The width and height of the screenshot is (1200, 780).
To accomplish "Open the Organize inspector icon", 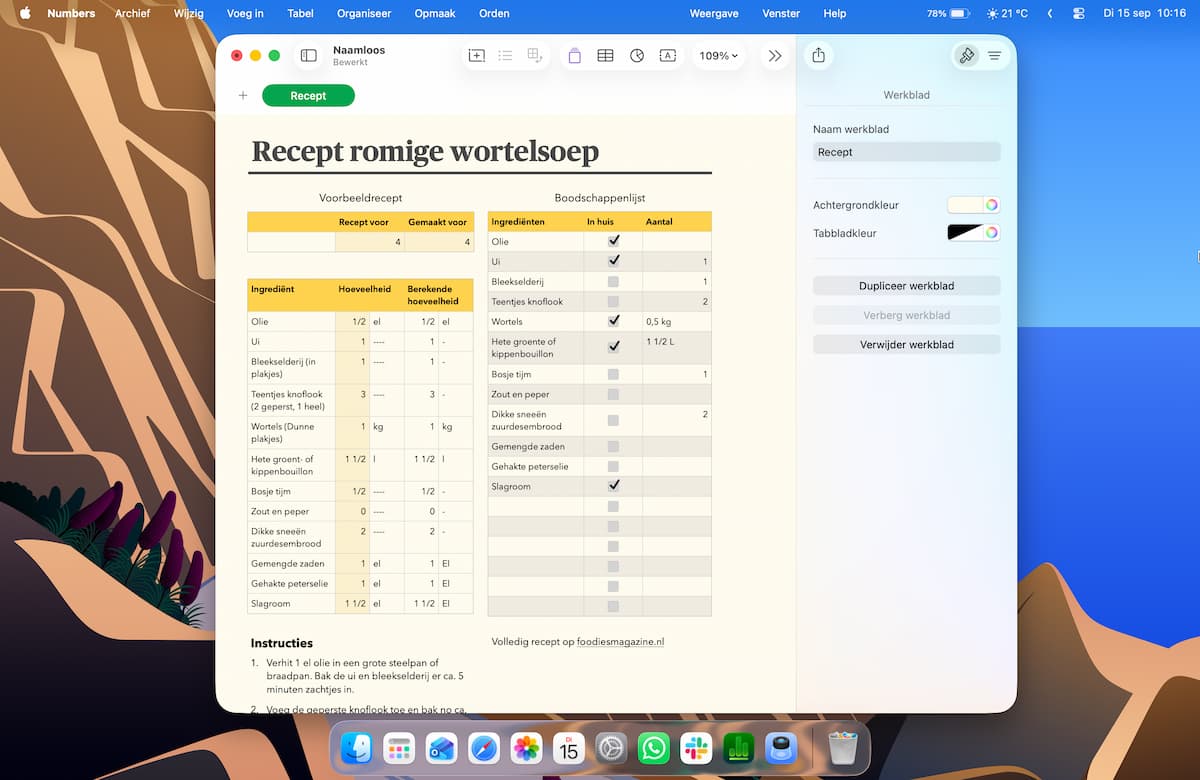I will pyautogui.click(x=994, y=56).
